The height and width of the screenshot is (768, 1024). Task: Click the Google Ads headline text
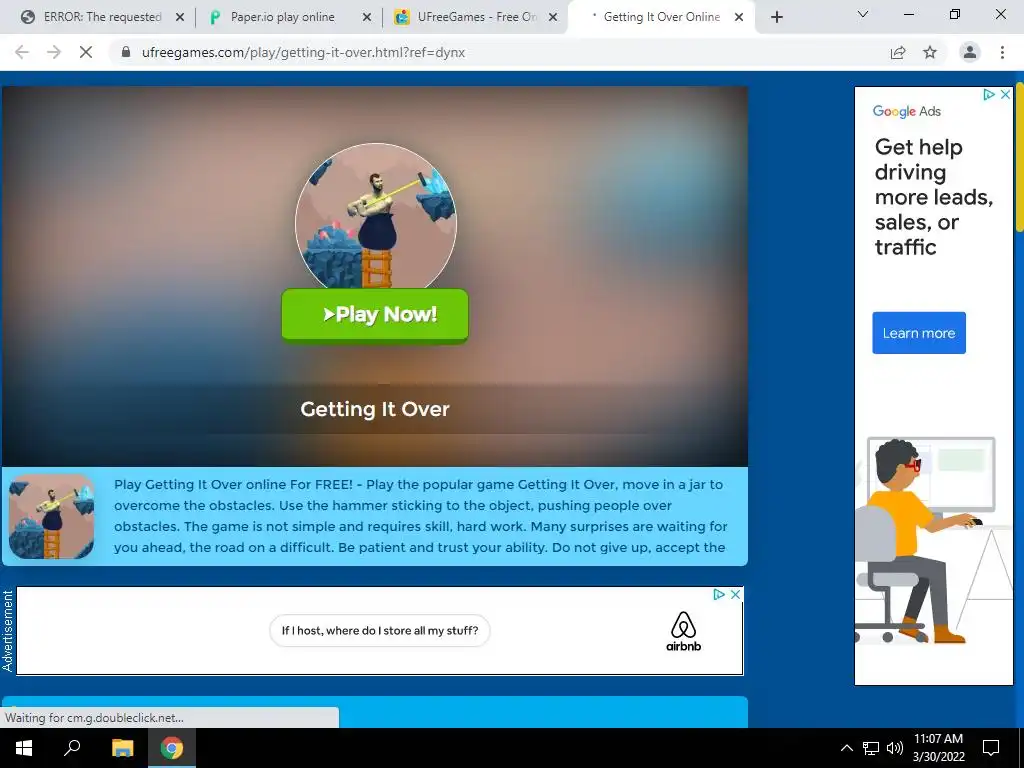934,197
